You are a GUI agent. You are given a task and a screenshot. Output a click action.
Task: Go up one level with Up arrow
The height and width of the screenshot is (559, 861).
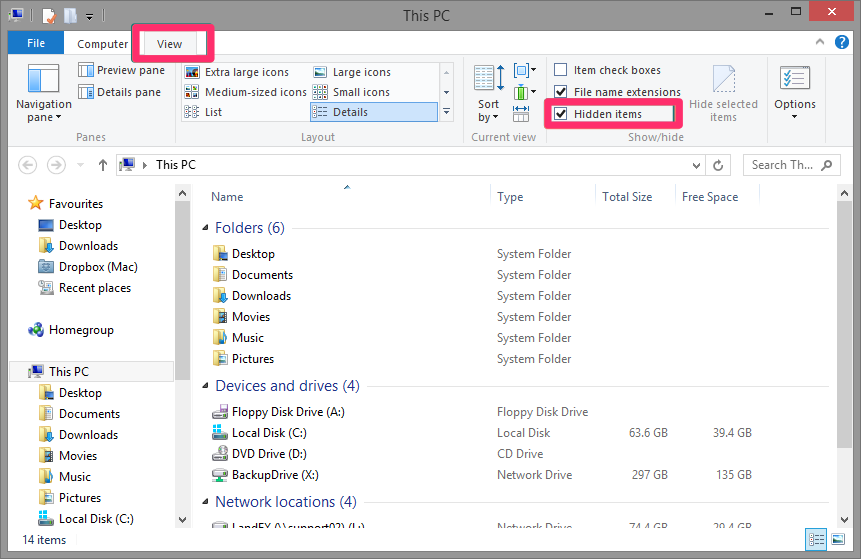click(x=103, y=165)
